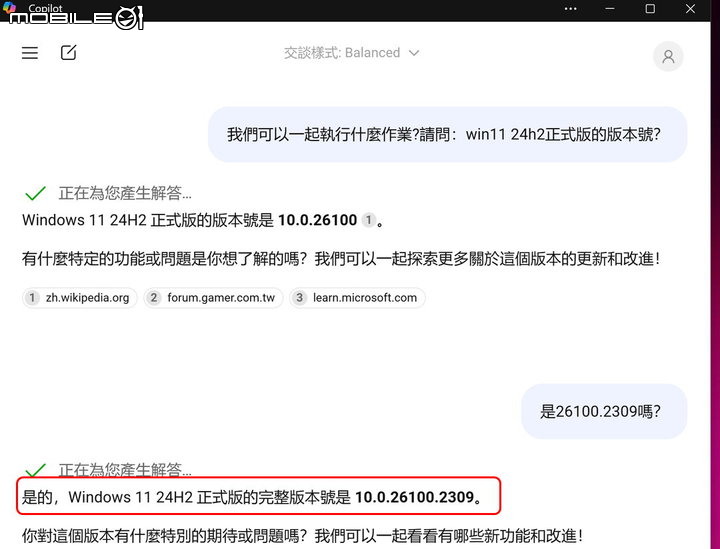This screenshot has height=549, width=720.
Task: Close the Copilot window
Action: (690, 9)
